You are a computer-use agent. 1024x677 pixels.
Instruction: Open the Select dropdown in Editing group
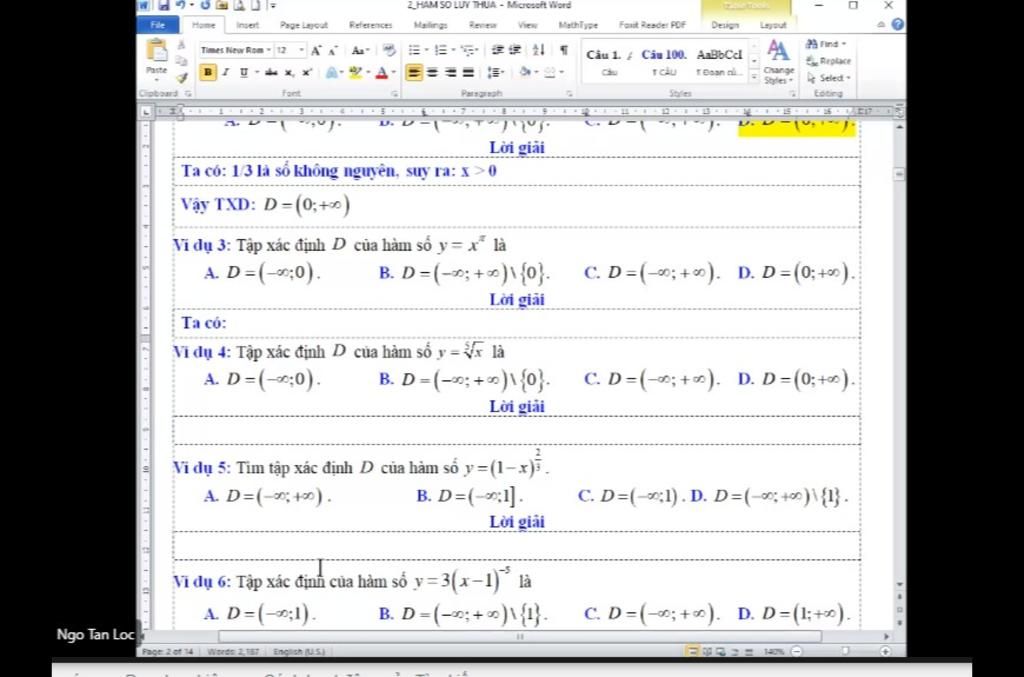[829, 78]
